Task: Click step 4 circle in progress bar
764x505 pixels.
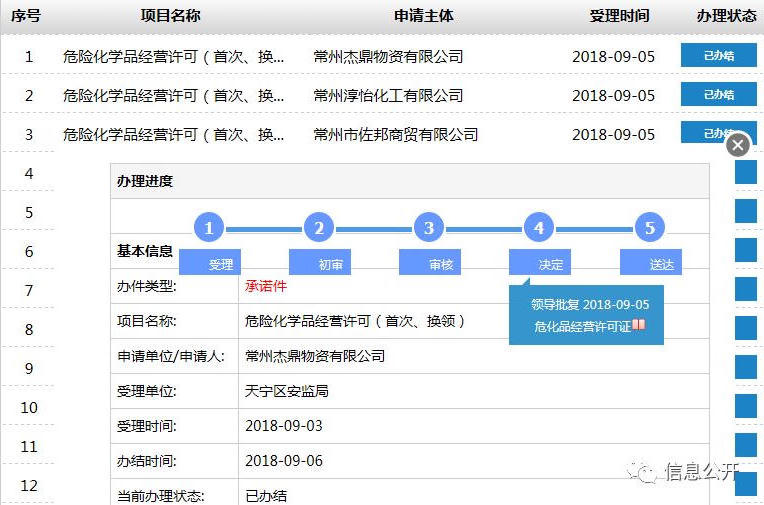Action: click(x=538, y=228)
